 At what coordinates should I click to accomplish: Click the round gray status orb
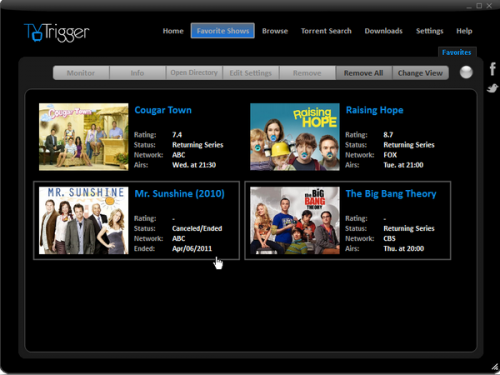466,72
